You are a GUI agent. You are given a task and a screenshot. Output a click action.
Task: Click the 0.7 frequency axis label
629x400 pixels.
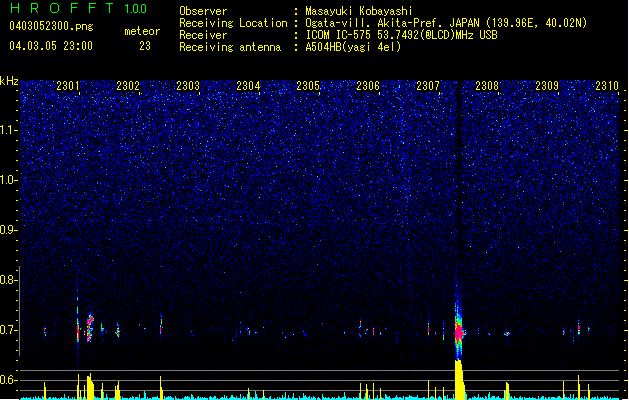click(x=8, y=330)
